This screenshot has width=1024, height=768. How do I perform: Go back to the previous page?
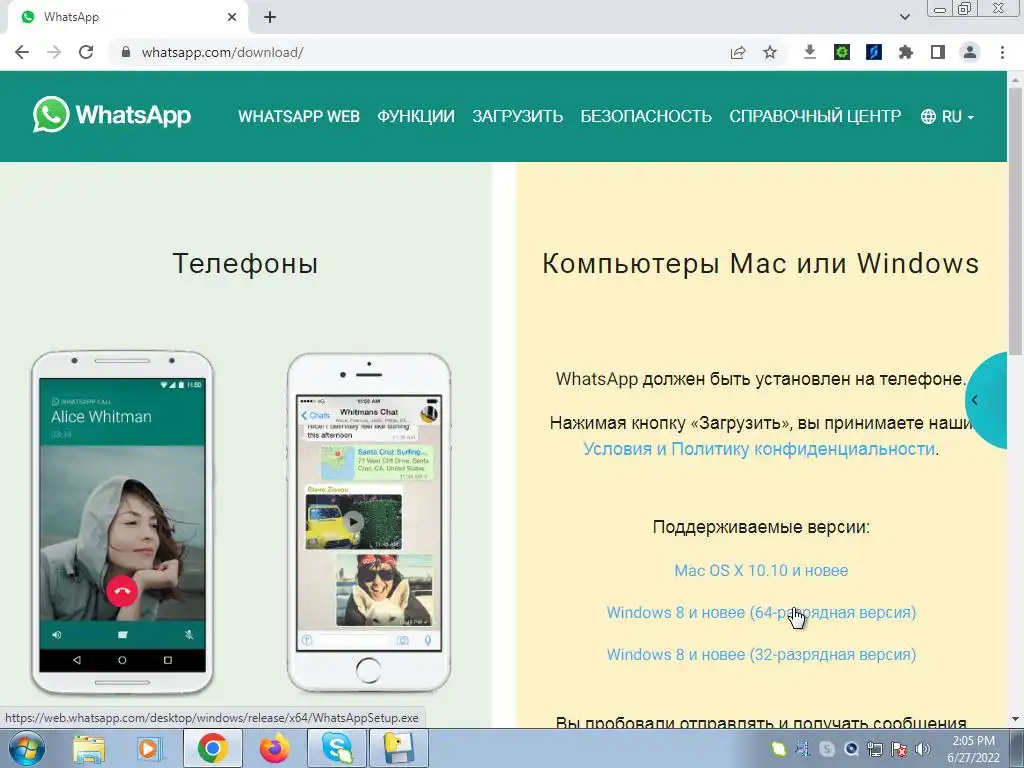click(22, 52)
